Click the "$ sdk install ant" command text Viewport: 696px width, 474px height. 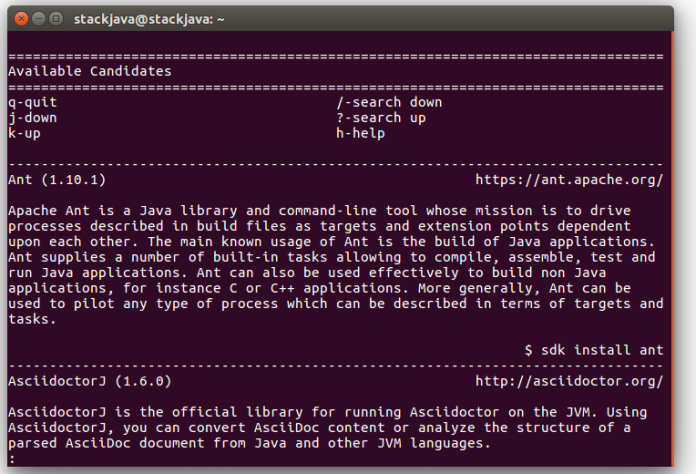(x=594, y=350)
